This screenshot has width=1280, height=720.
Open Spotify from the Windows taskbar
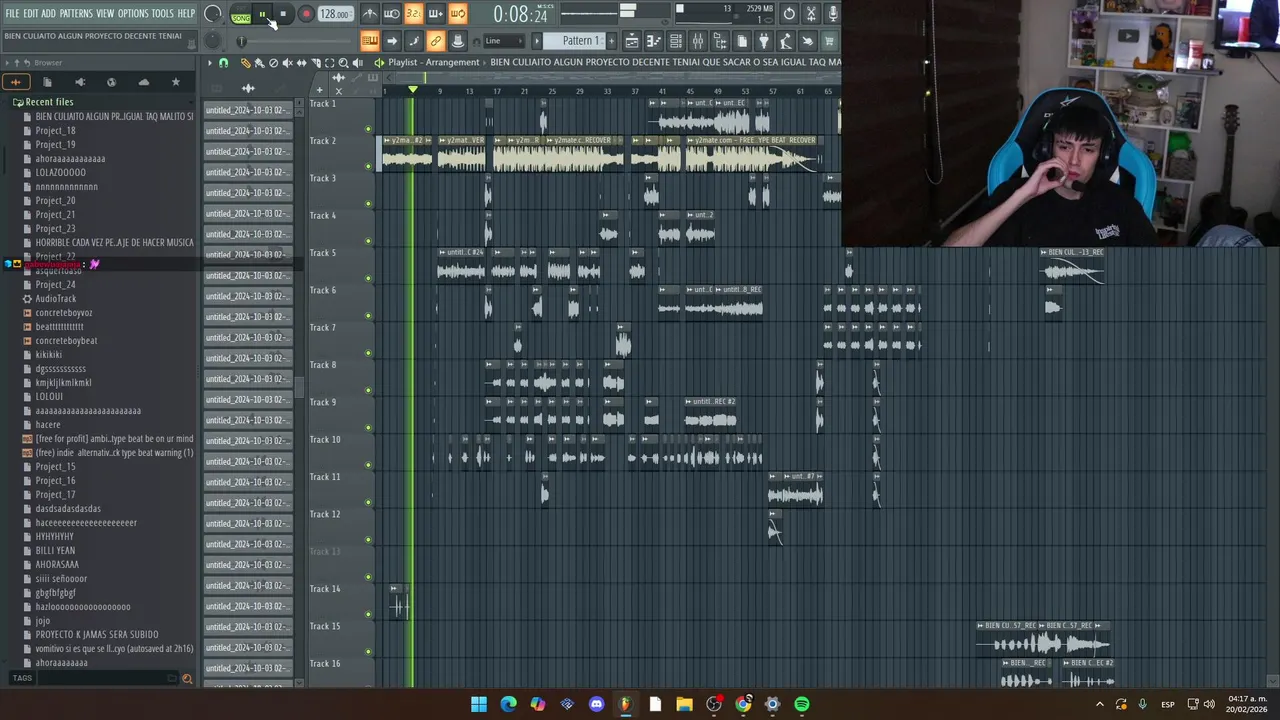pyautogui.click(x=802, y=704)
